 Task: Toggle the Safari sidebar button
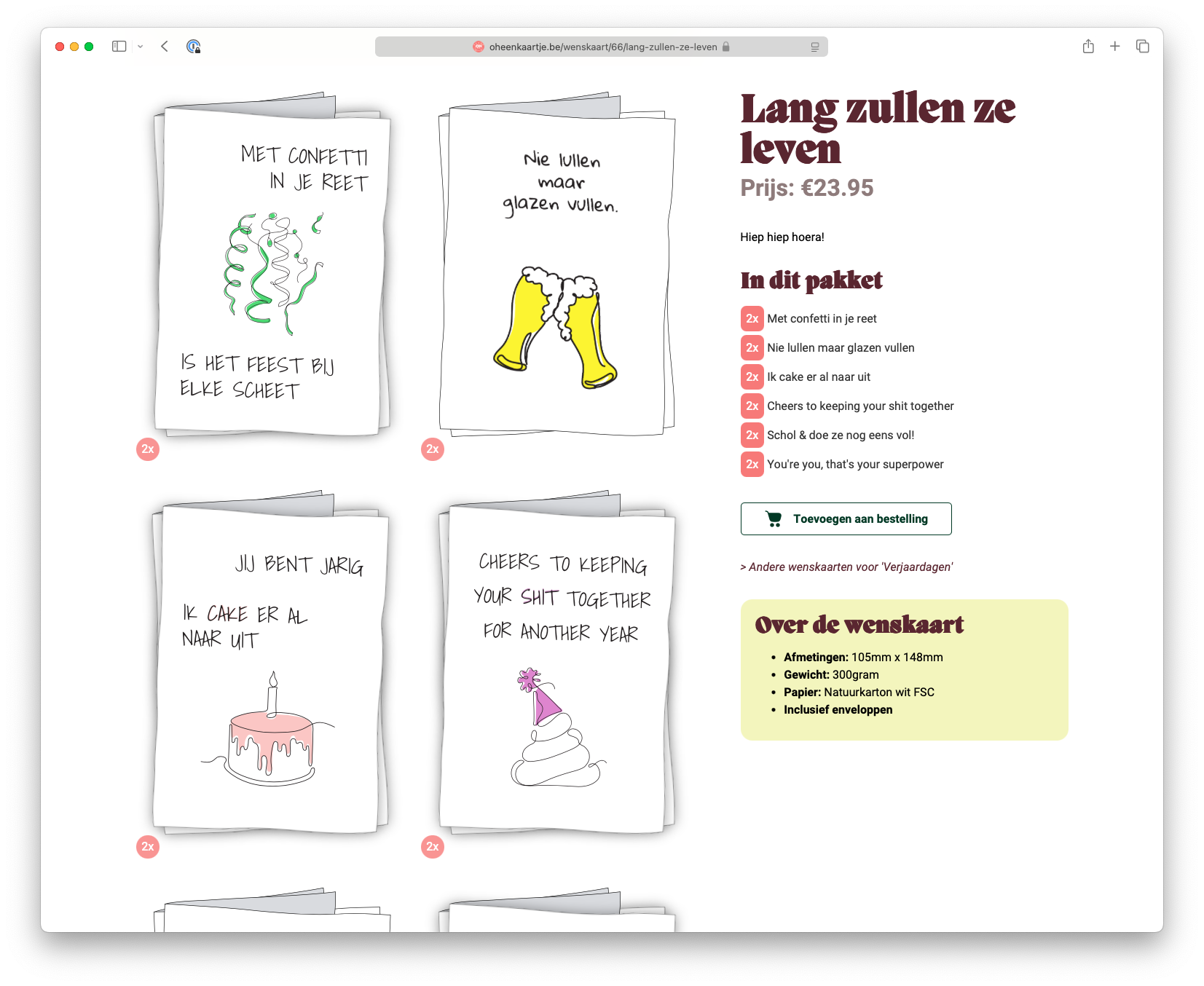point(119,47)
